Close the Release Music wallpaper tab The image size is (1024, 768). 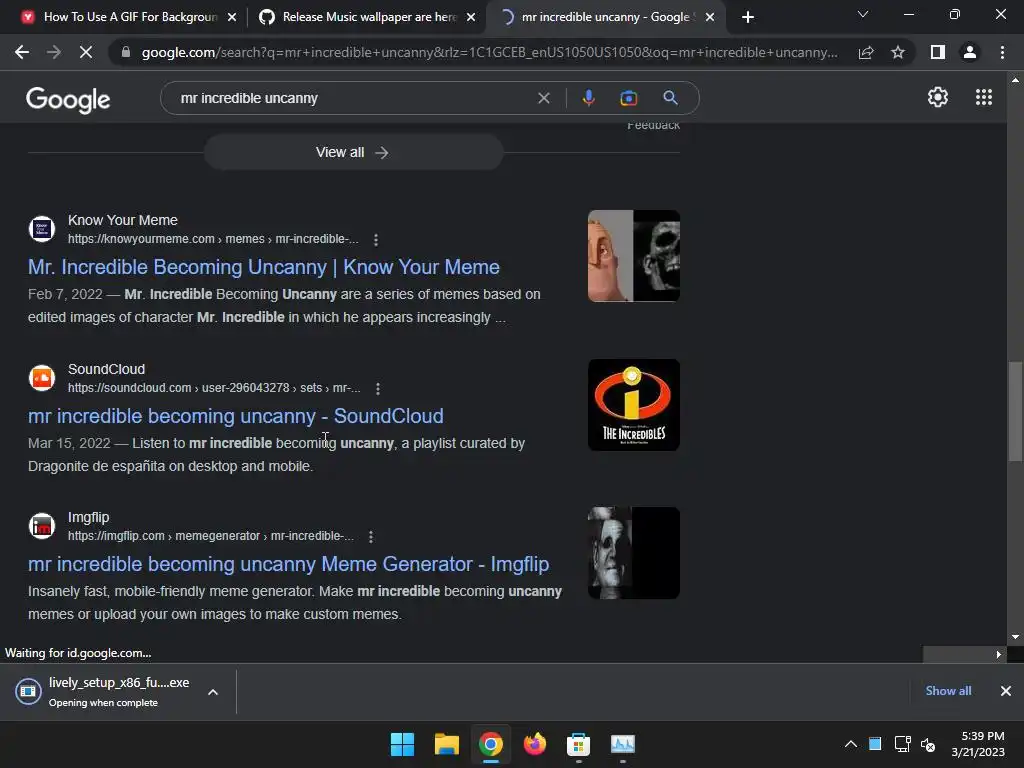(x=471, y=17)
